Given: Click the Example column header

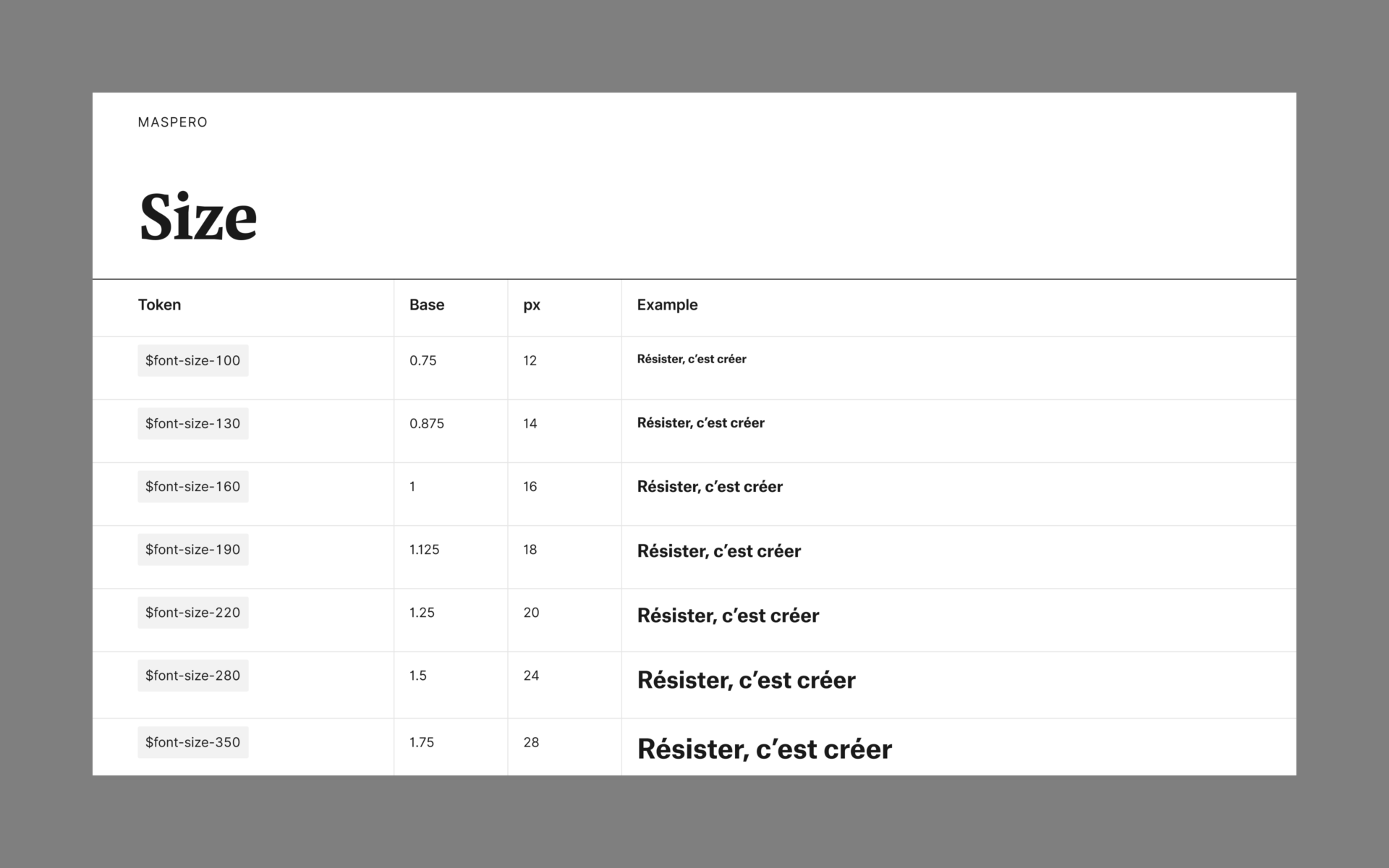Looking at the screenshot, I should [666, 305].
